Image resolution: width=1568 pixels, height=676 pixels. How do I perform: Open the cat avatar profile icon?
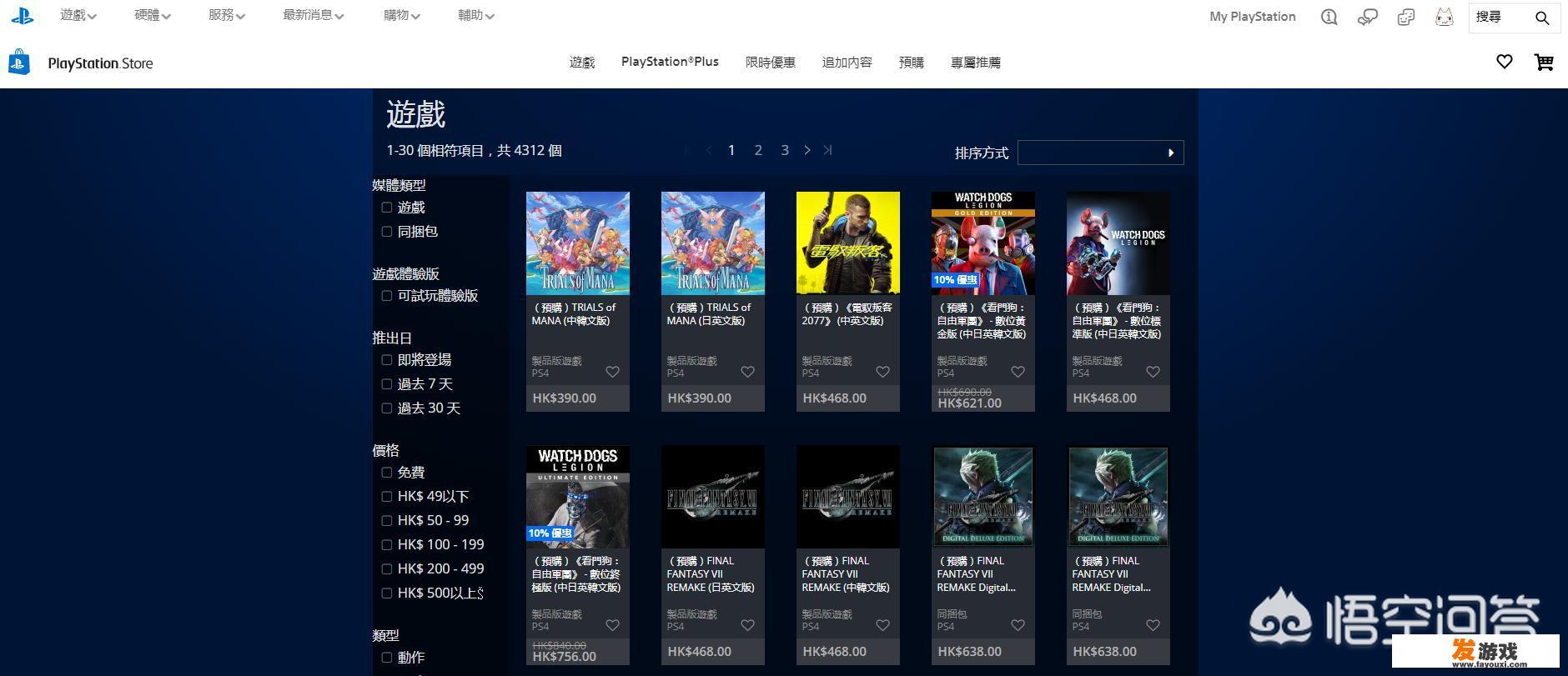(x=1444, y=17)
